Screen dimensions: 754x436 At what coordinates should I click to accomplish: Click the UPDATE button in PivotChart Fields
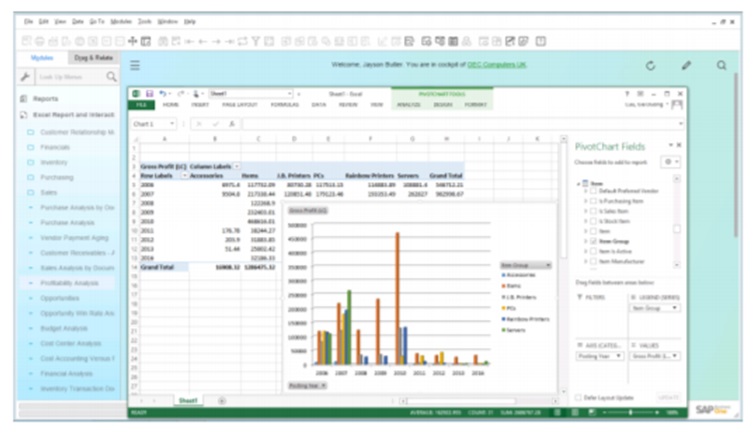click(x=668, y=398)
